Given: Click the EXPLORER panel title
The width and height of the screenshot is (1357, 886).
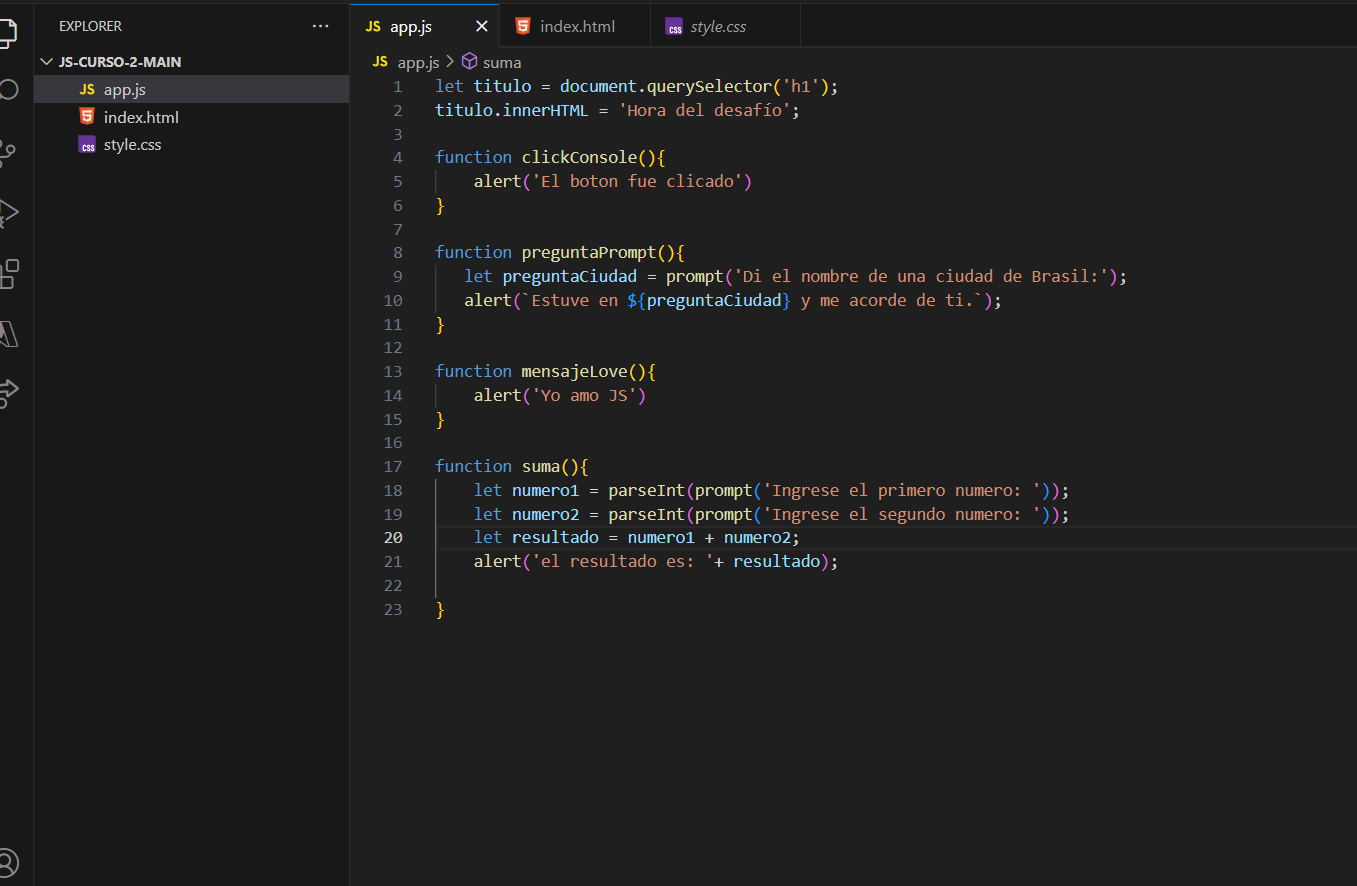Looking at the screenshot, I should (x=90, y=26).
